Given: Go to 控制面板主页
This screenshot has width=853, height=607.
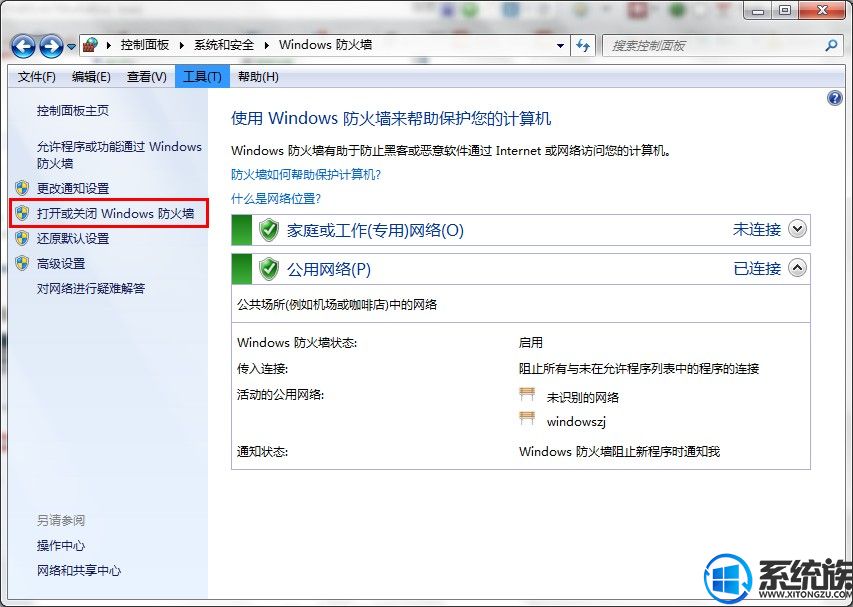Looking at the screenshot, I should [x=73, y=111].
